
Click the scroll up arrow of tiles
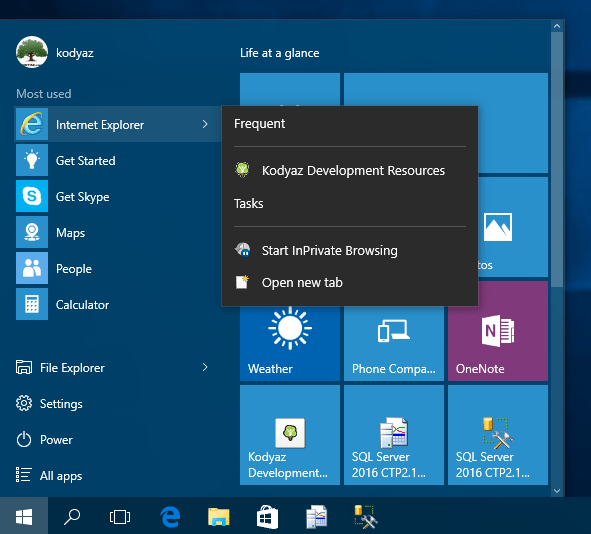click(557, 26)
